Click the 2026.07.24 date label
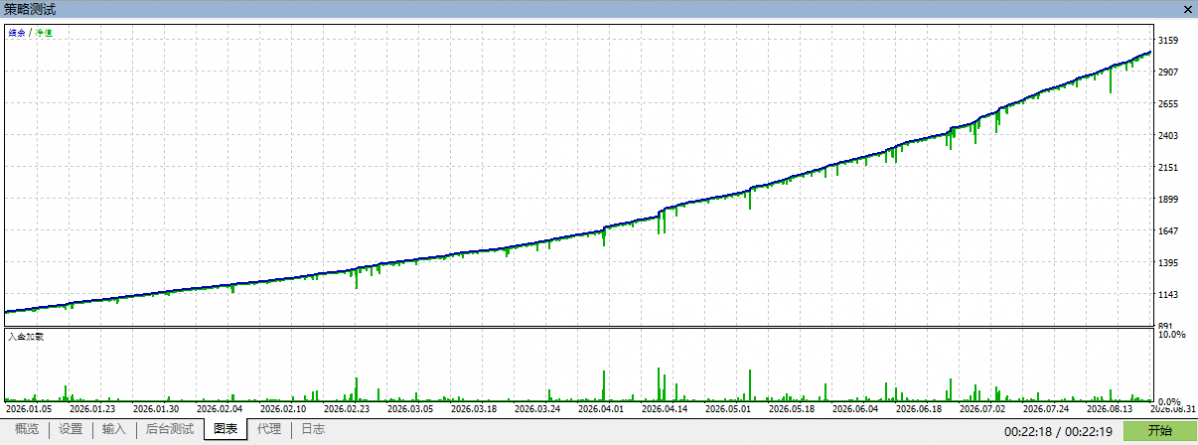Screen dimensions: 1198x445 tap(1047, 409)
